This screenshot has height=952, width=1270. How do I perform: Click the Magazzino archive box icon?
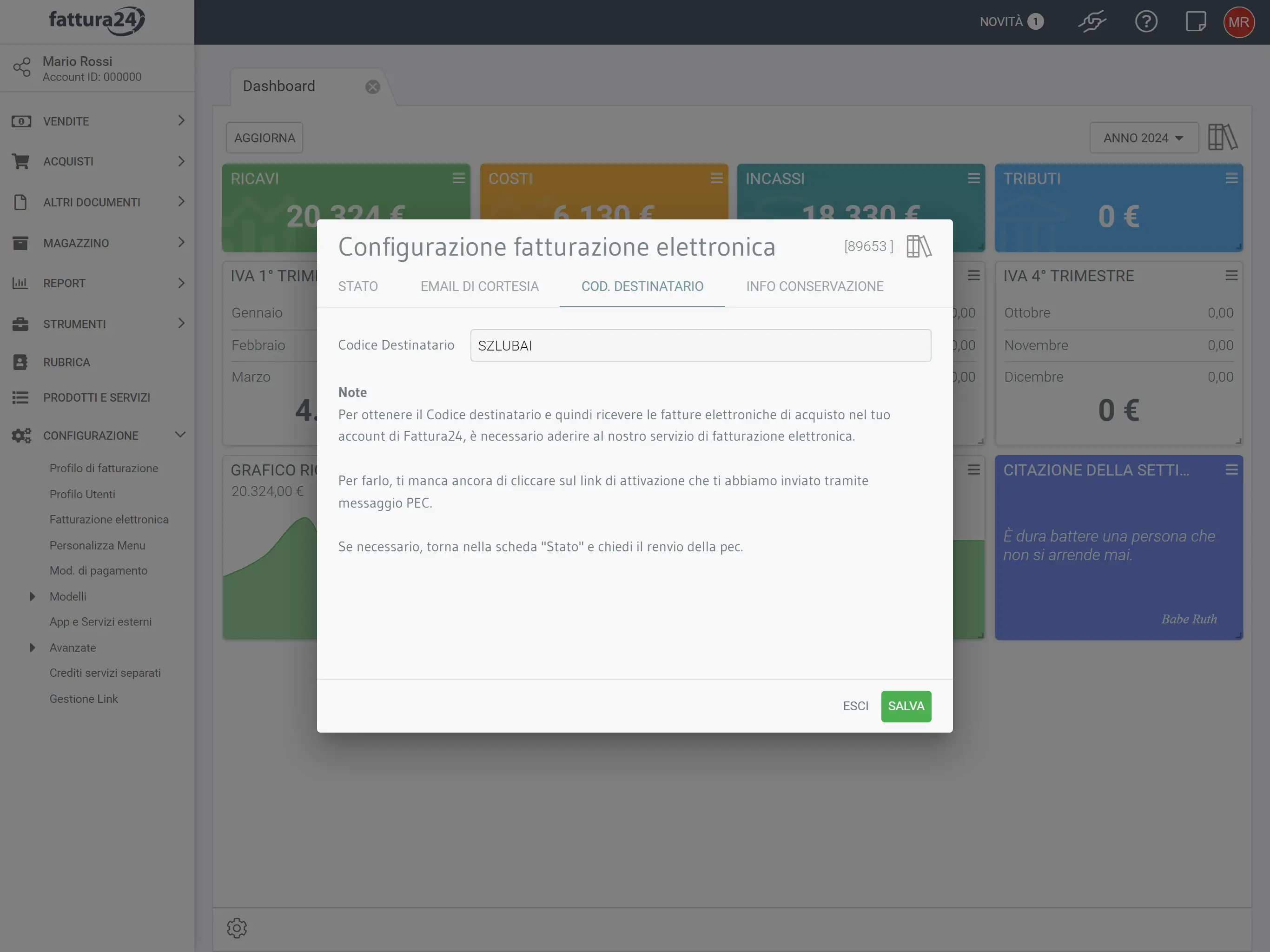pos(20,243)
